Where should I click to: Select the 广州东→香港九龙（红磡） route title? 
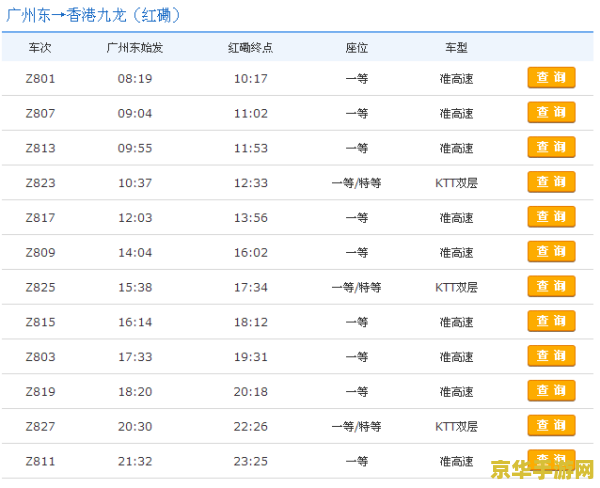93,15
